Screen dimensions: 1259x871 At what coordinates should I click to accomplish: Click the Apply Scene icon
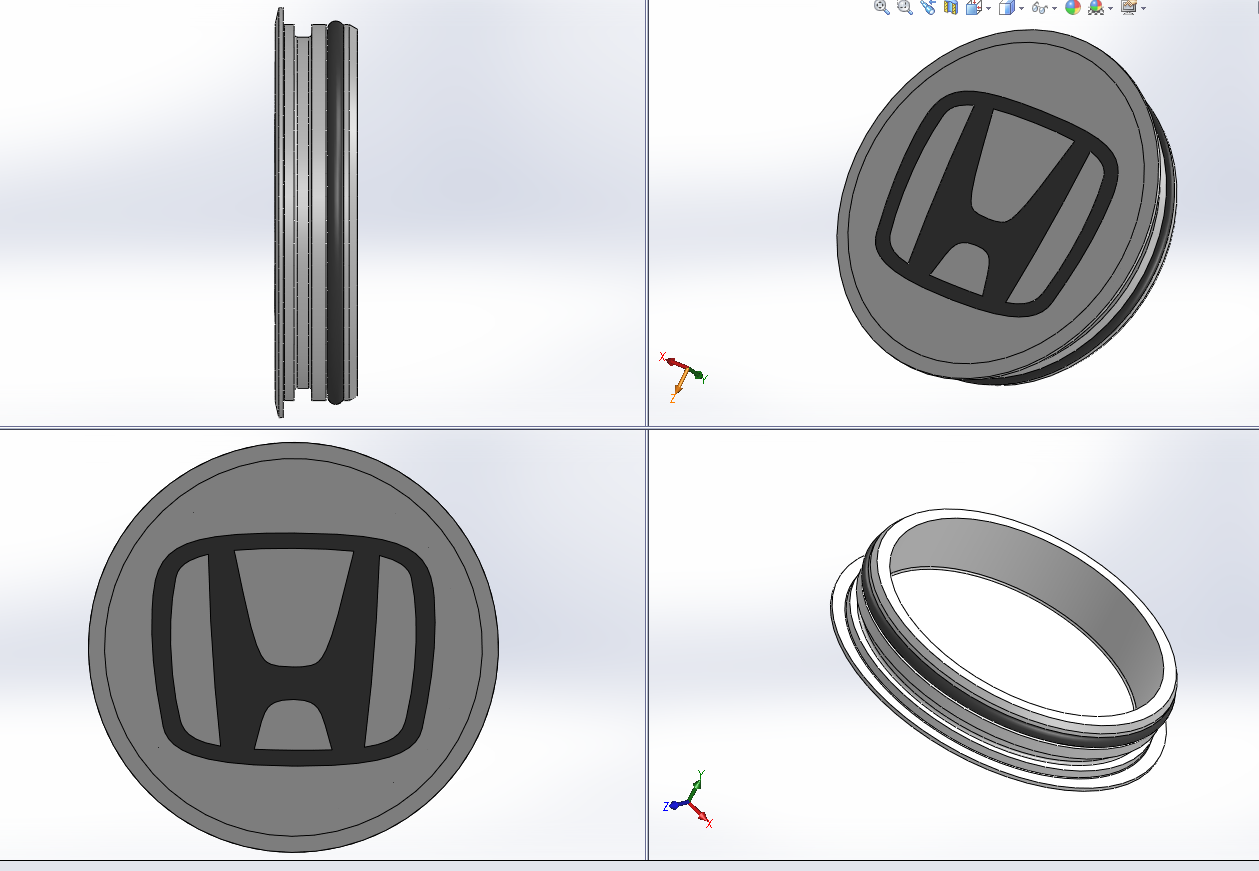(x=1096, y=8)
